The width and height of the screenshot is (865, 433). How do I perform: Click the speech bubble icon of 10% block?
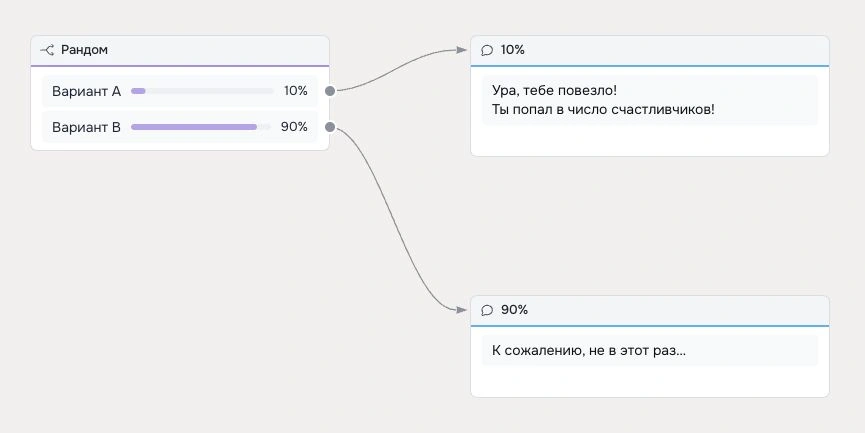click(x=487, y=50)
